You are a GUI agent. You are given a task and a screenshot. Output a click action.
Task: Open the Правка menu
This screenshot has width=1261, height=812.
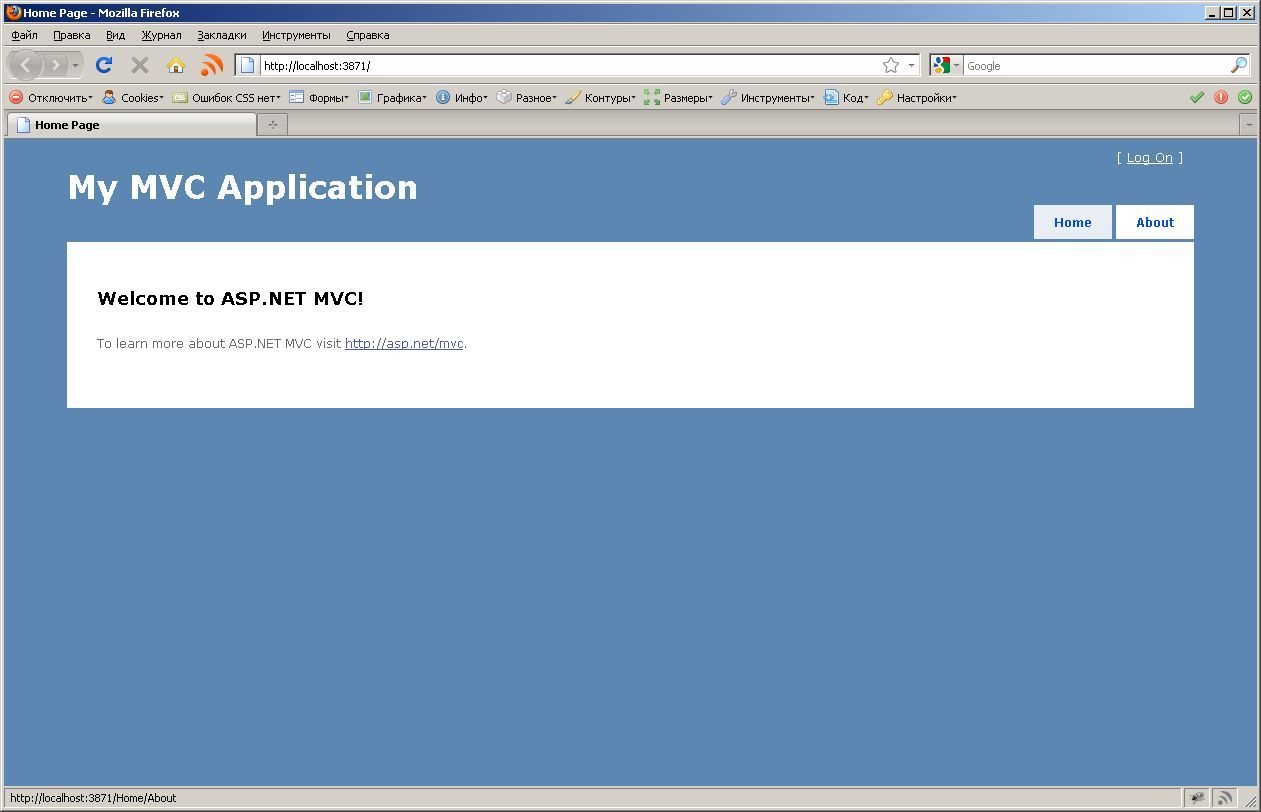72,35
